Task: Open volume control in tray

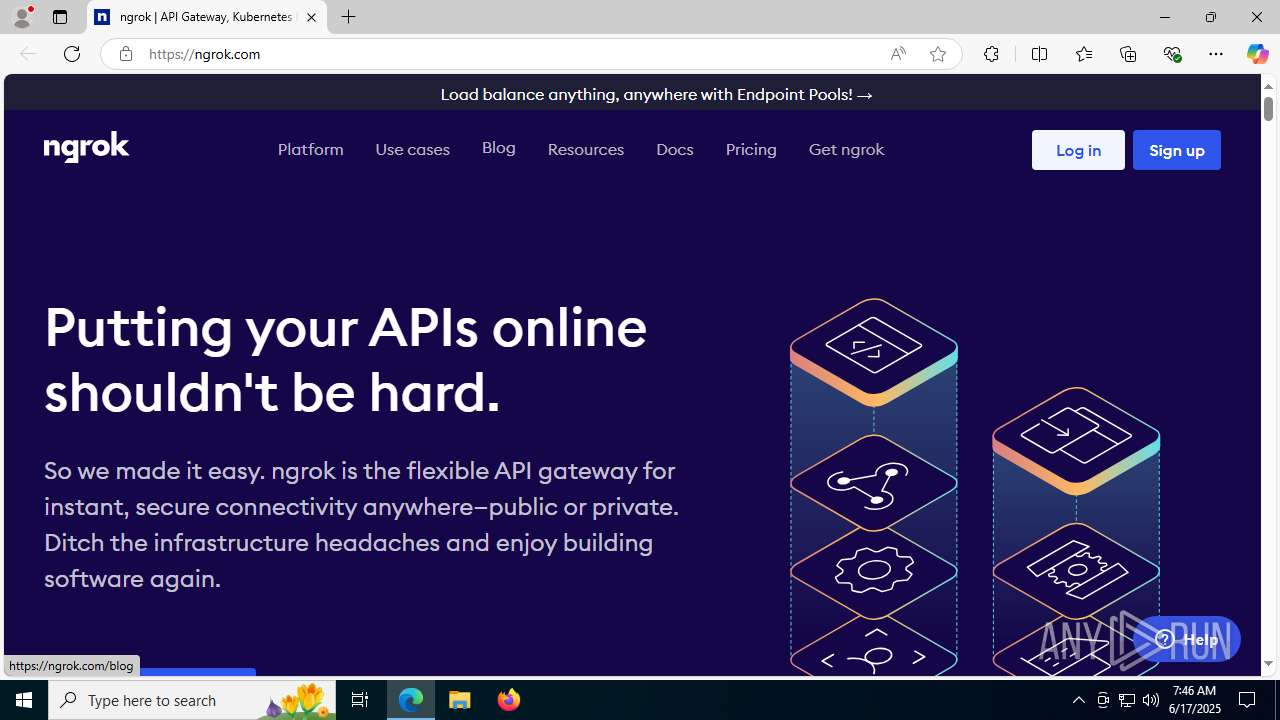Action: 1151,700
